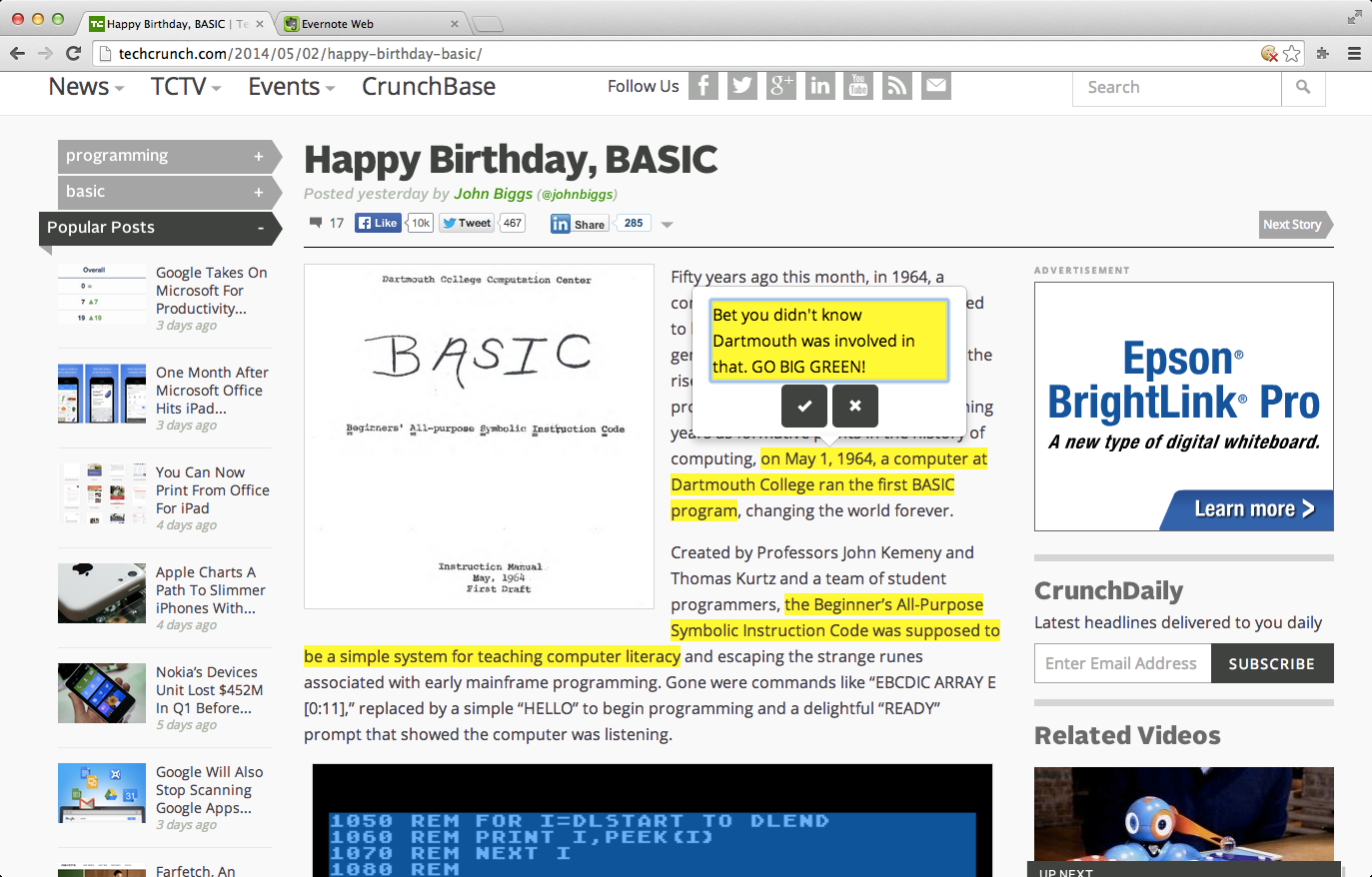Click the tweet count 467
This screenshot has width=1372, height=877.
click(513, 223)
